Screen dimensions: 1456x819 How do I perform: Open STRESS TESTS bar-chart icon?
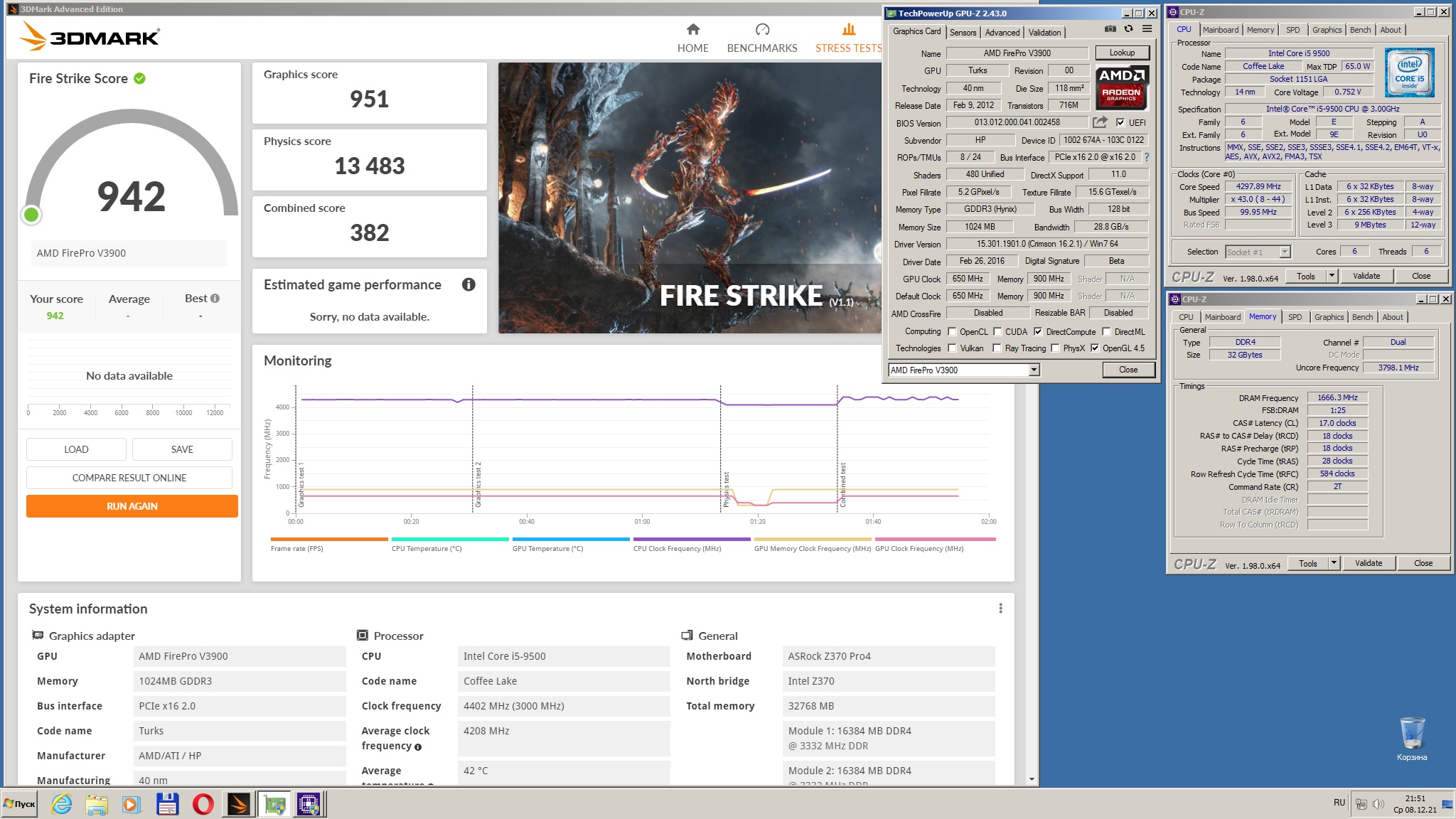(848, 29)
